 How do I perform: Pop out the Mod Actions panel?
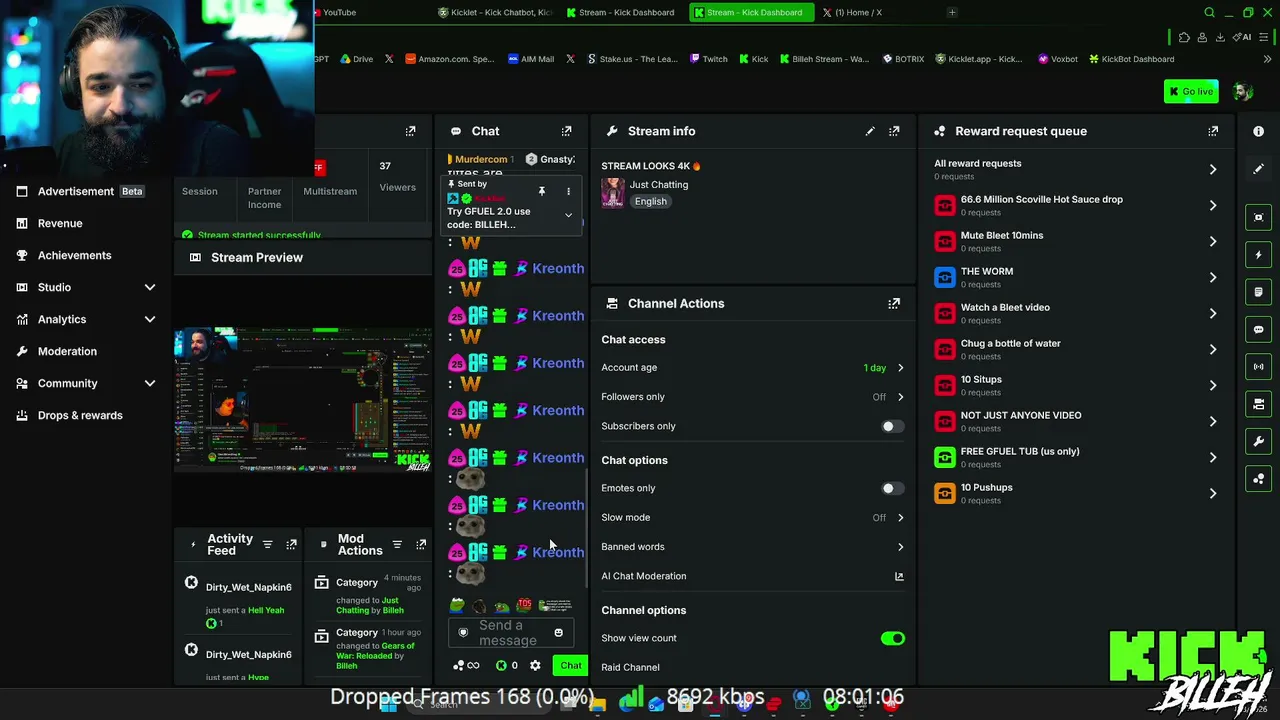[x=421, y=544]
